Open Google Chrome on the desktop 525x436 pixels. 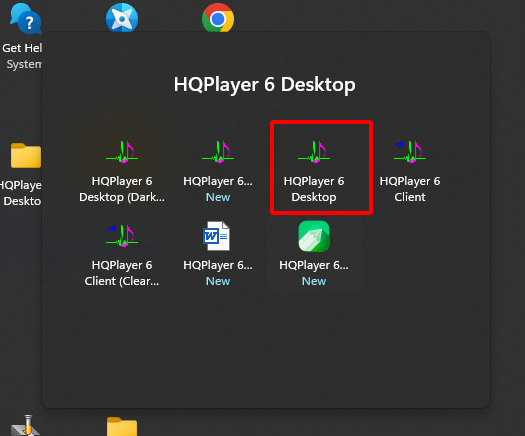[x=218, y=17]
